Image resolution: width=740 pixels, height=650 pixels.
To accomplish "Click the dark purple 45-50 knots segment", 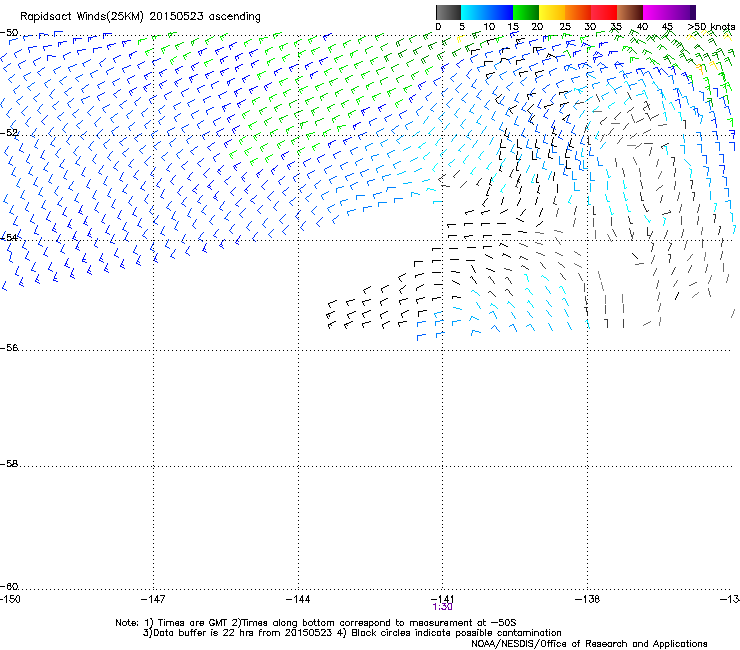I will [x=682, y=12].
